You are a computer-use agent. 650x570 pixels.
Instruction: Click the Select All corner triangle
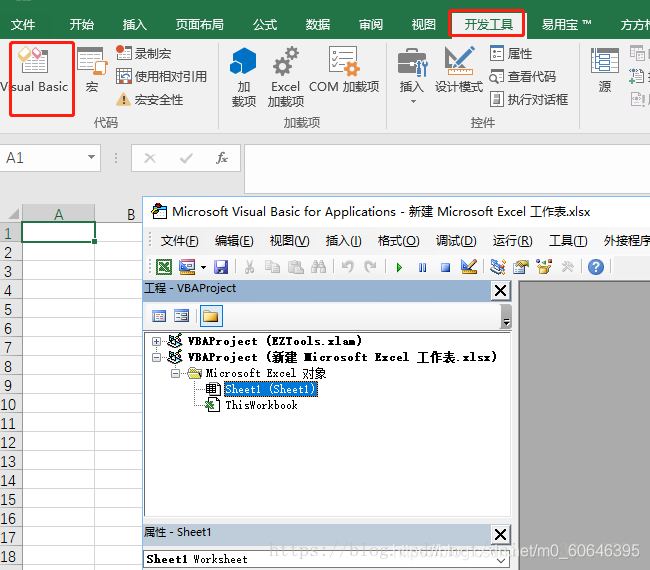13,214
